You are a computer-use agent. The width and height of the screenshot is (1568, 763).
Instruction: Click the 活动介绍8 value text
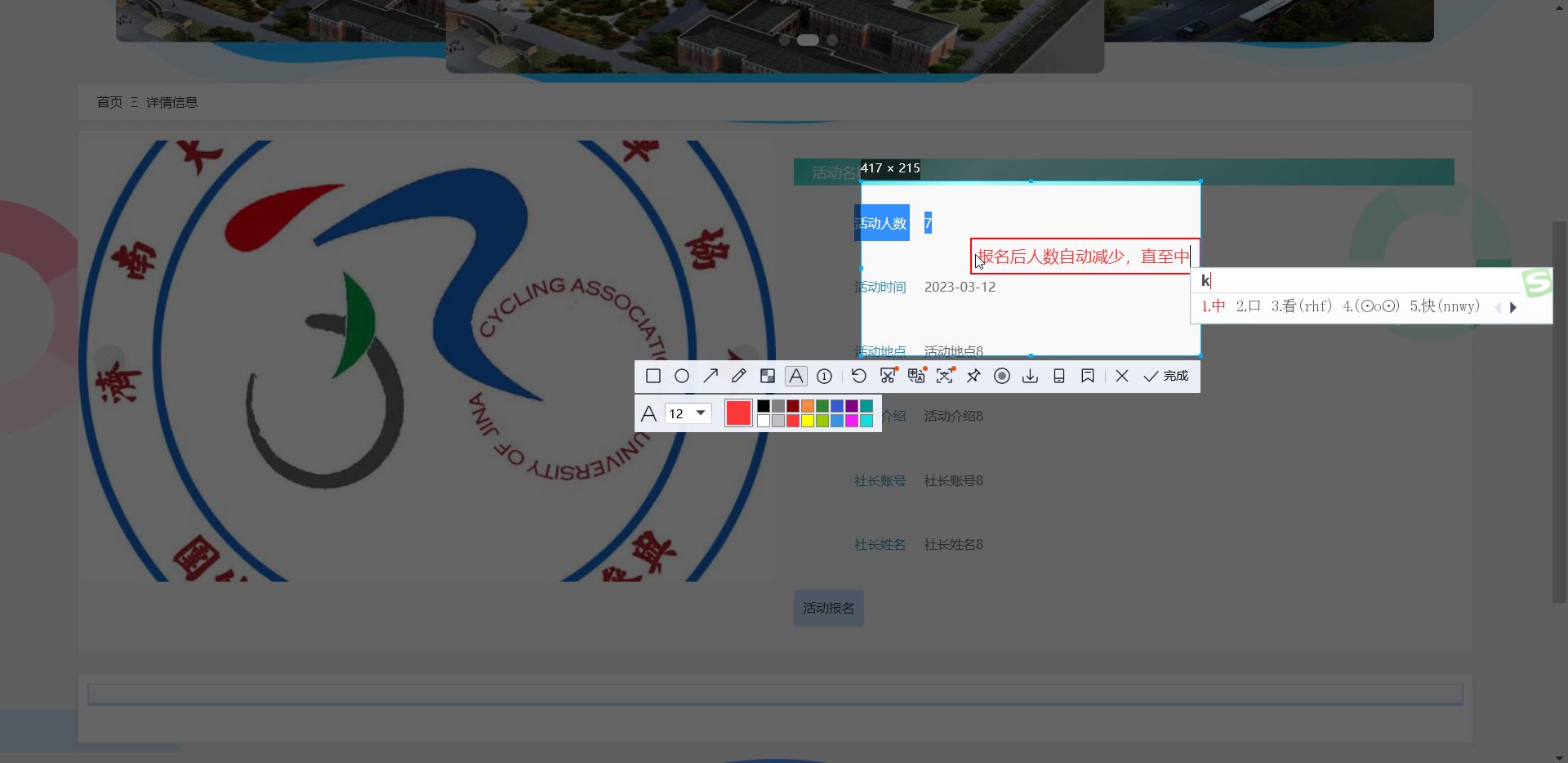(953, 416)
